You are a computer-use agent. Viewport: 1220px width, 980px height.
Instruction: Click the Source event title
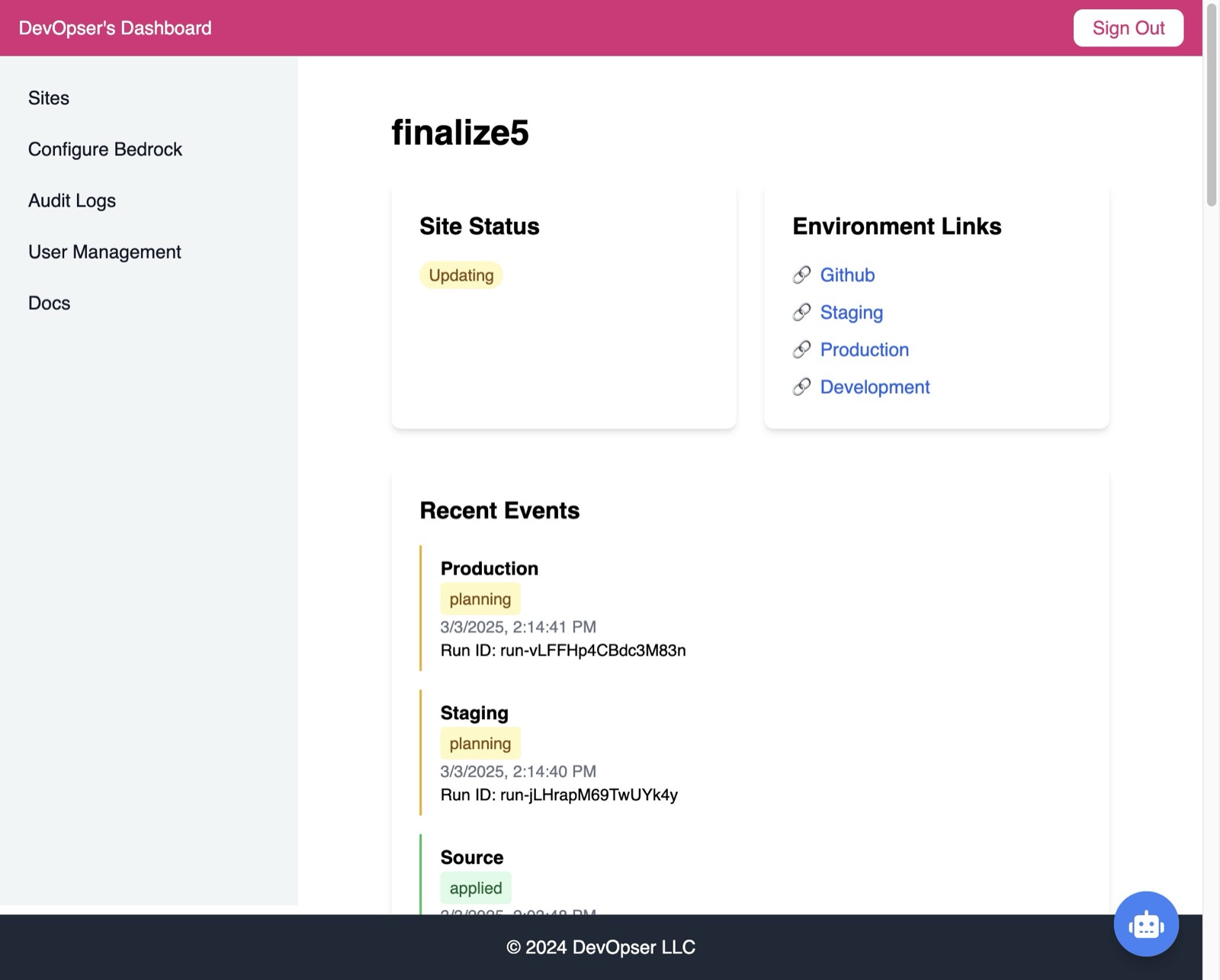point(472,857)
